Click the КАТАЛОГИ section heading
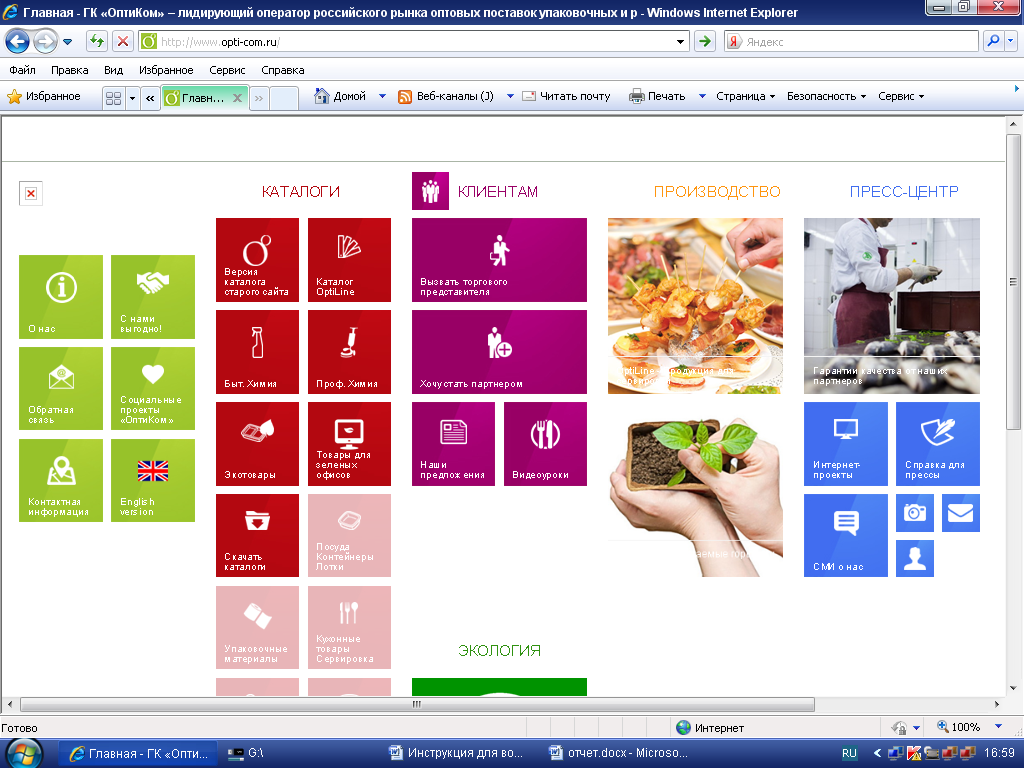The image size is (1024, 768). click(300, 191)
